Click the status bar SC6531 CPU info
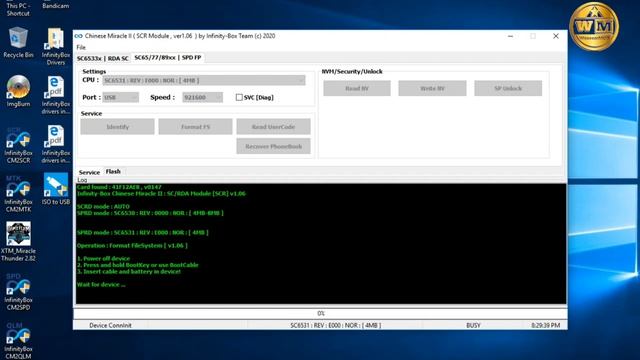640x360 pixels. point(336,325)
